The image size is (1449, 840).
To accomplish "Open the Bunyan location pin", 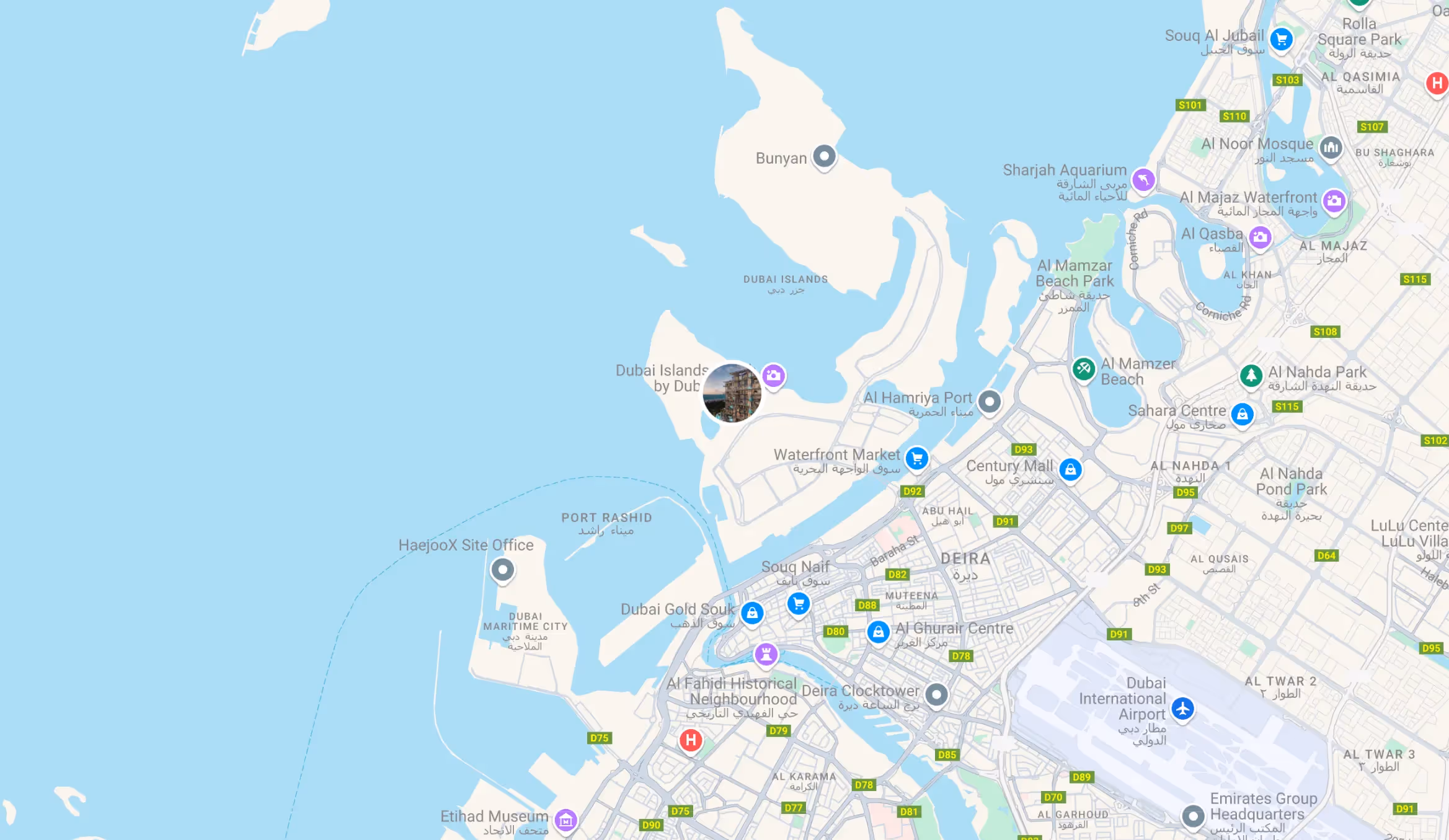I will [x=824, y=156].
